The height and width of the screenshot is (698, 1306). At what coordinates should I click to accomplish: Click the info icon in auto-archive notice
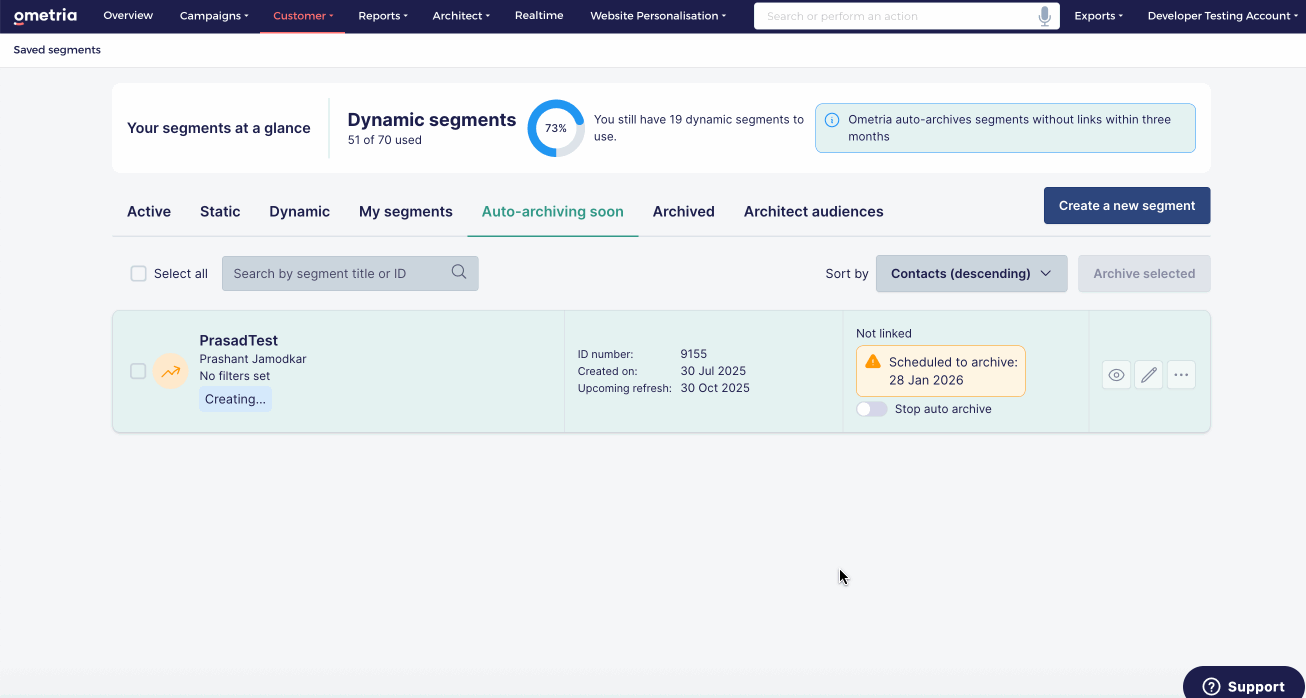tap(832, 120)
